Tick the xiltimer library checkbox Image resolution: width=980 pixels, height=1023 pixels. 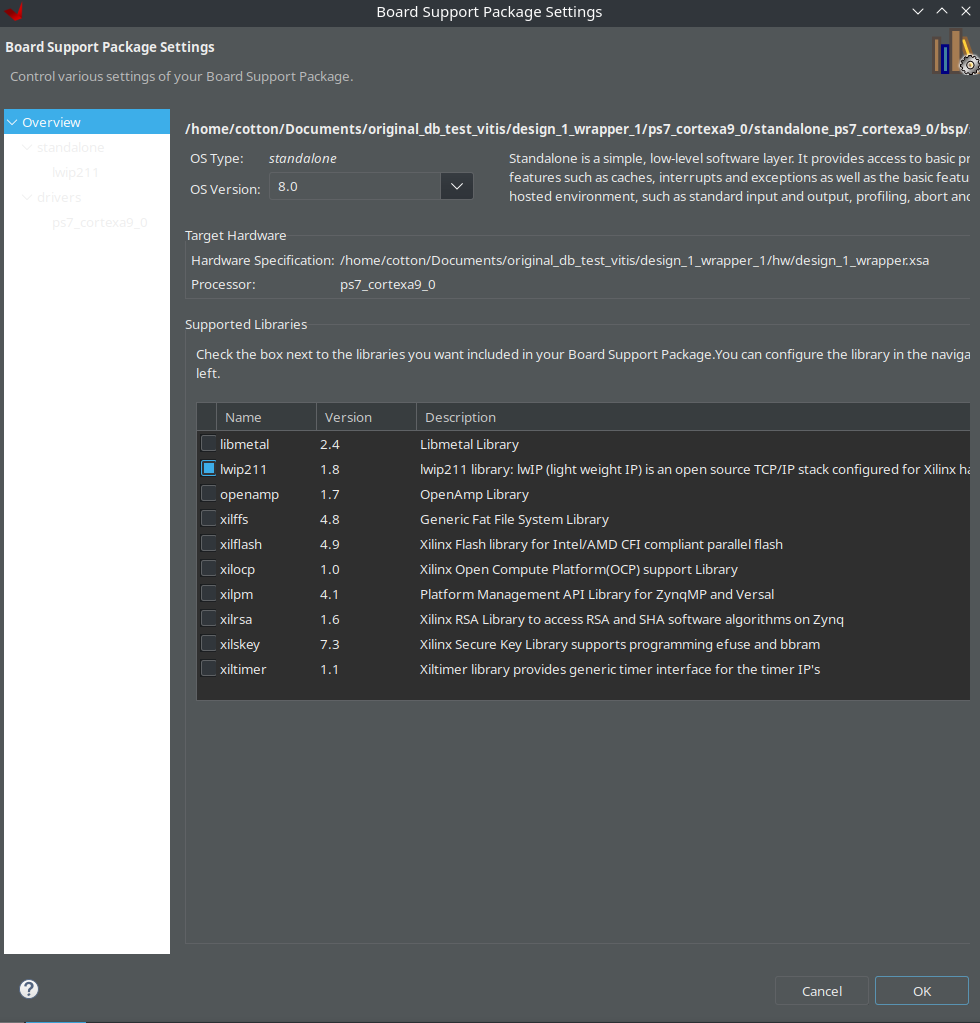click(208, 669)
